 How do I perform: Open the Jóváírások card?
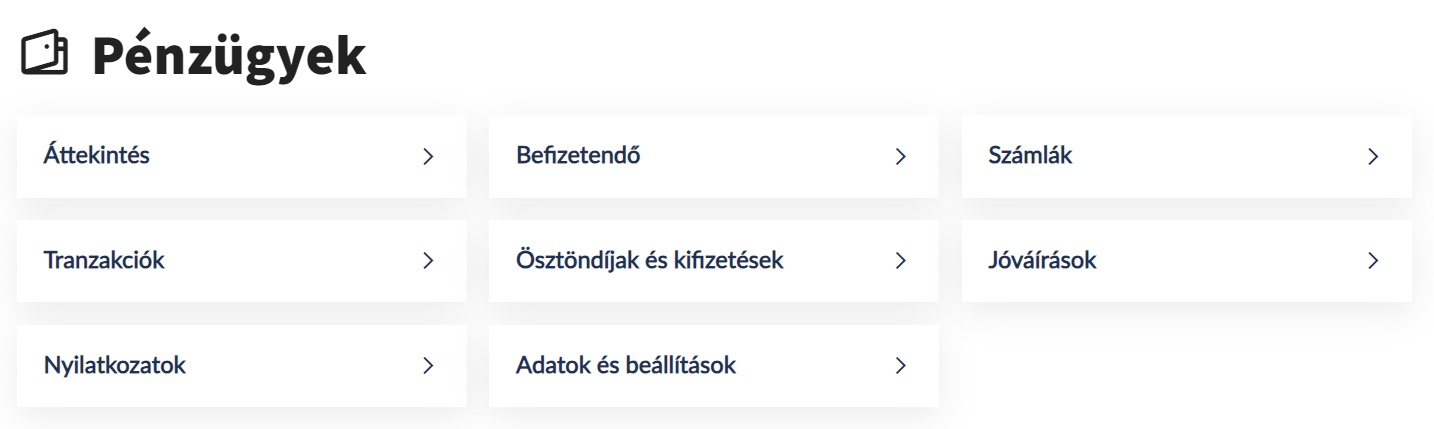[1186, 261]
